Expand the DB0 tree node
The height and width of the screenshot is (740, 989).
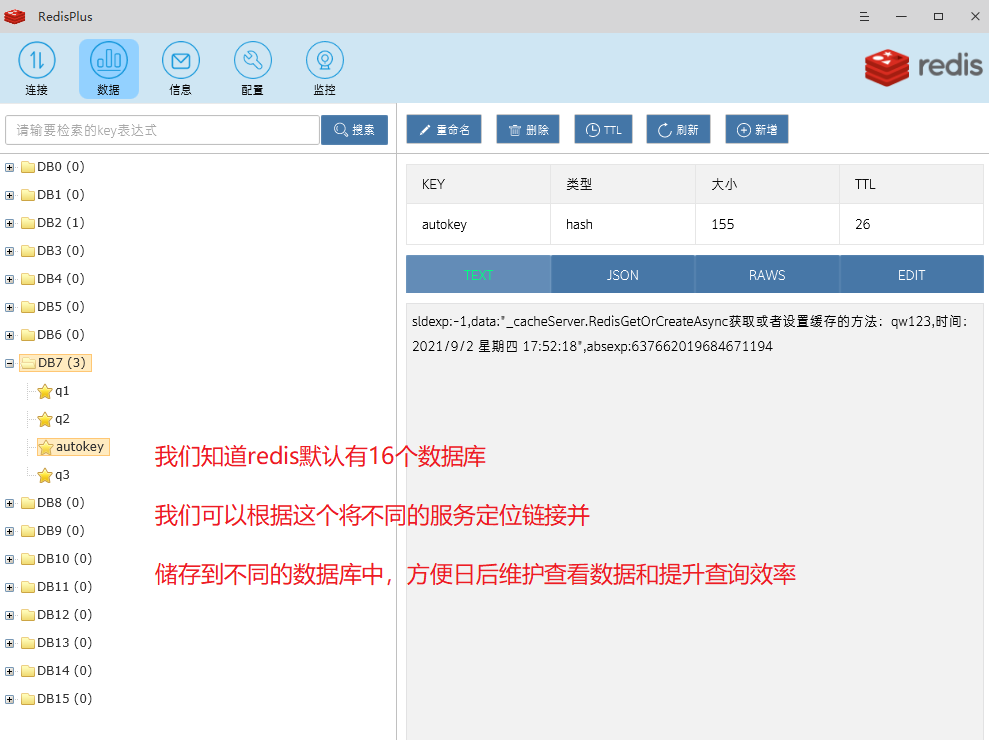click(x=9, y=167)
